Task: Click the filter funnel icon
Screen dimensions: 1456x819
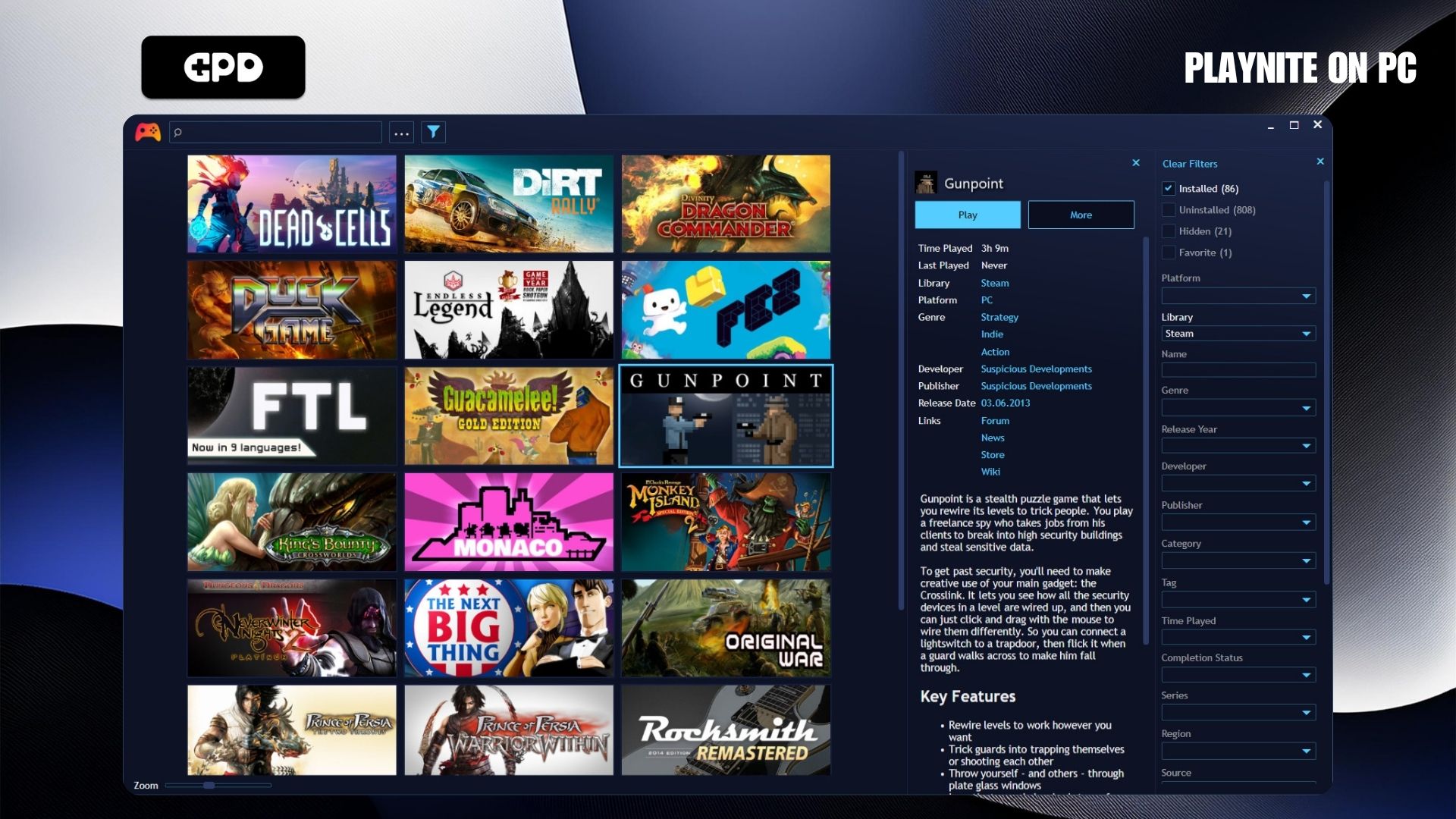Action: click(433, 132)
